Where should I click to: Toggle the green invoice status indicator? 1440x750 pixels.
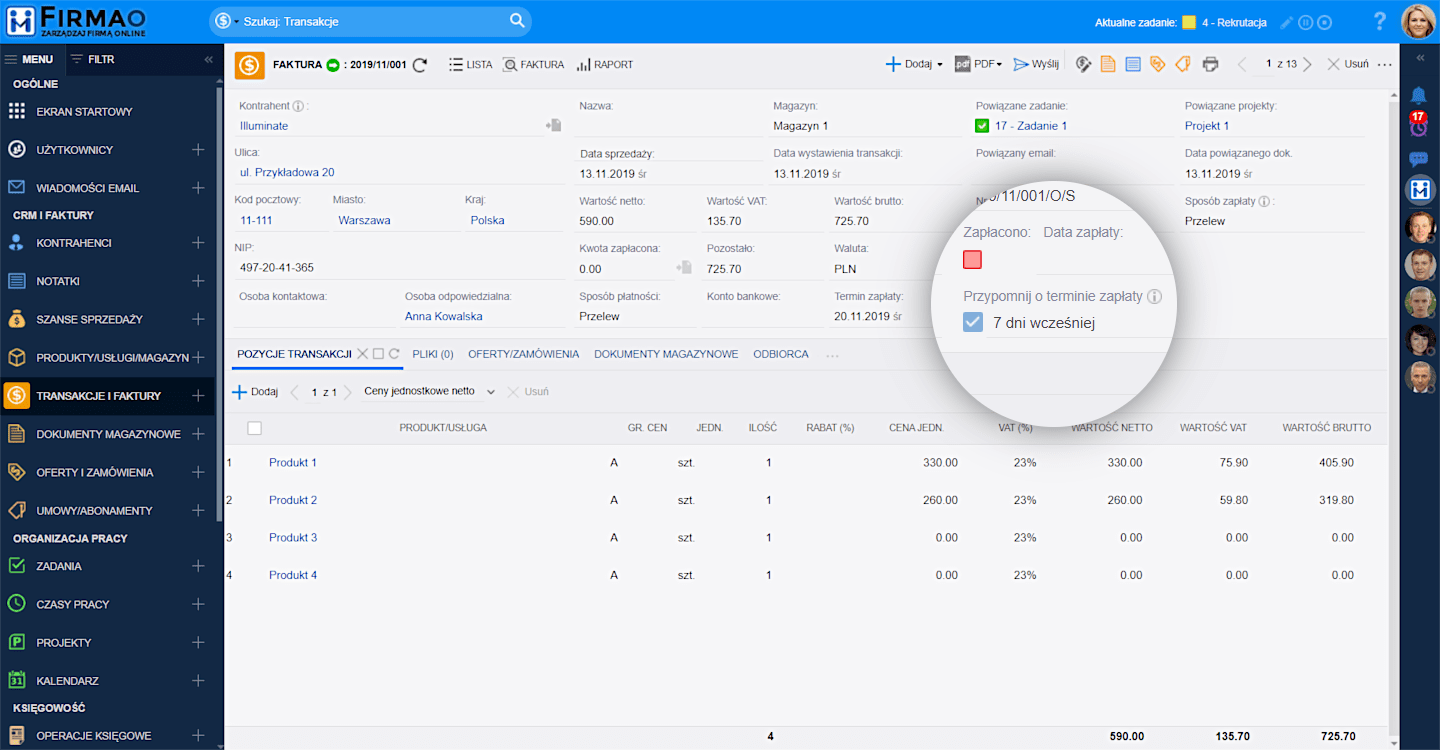(333, 64)
